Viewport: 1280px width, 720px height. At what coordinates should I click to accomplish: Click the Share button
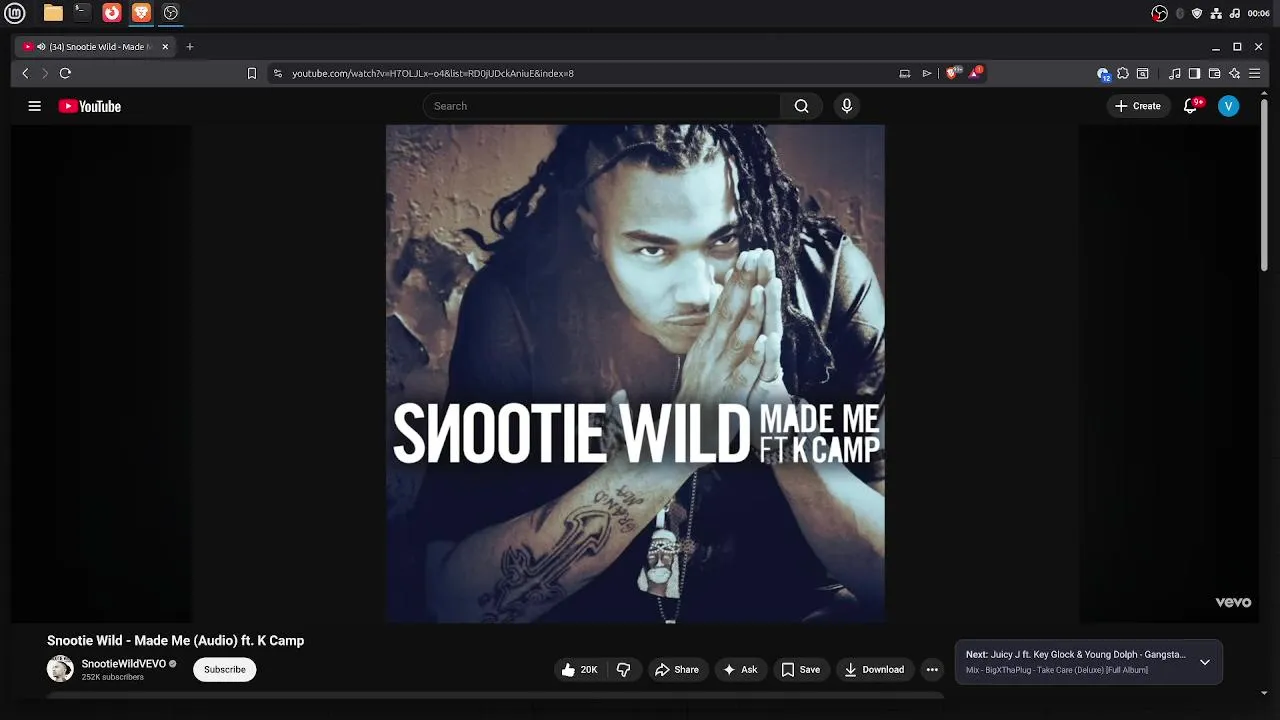(x=677, y=670)
